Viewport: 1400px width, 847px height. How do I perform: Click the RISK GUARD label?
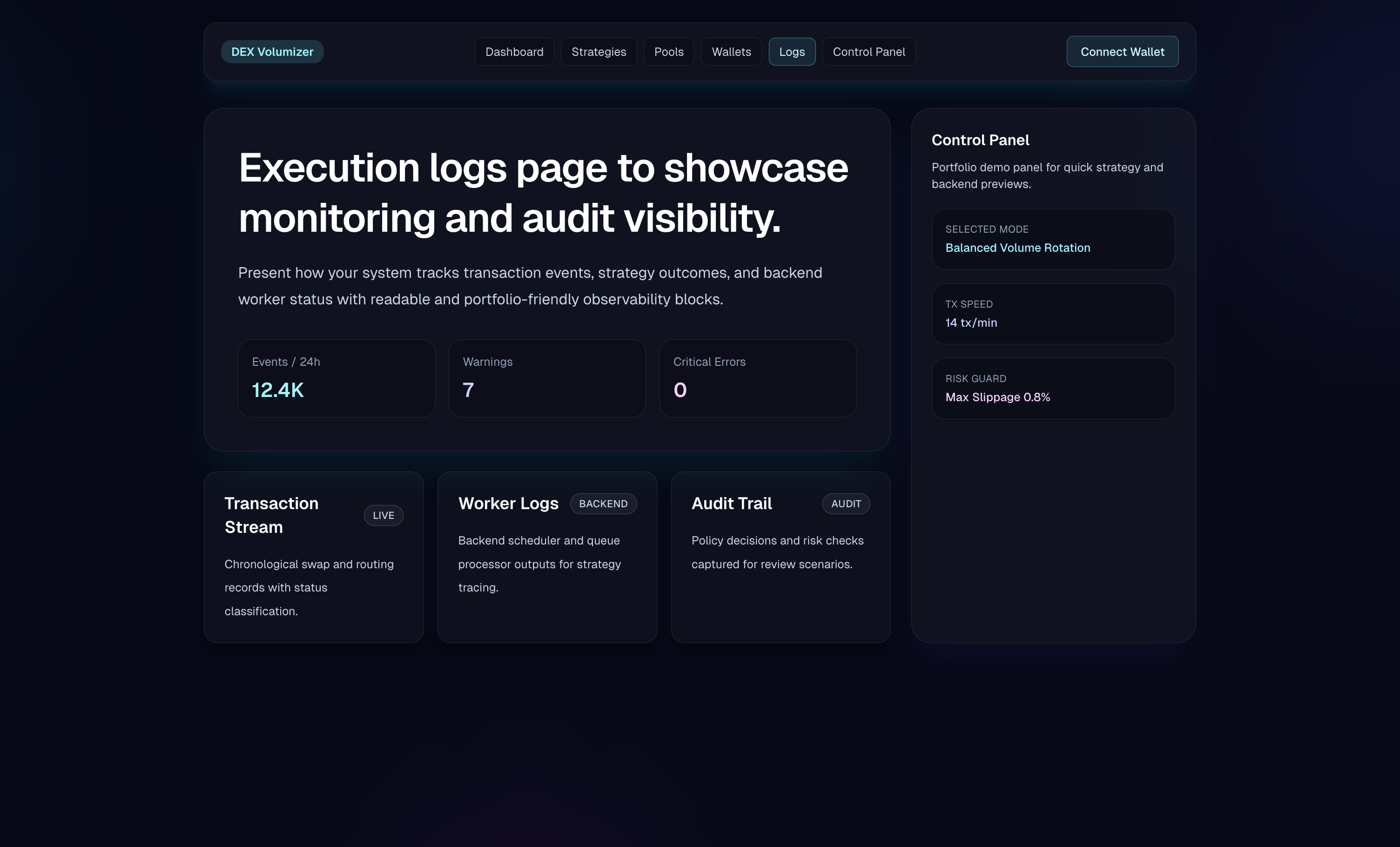[976, 378]
